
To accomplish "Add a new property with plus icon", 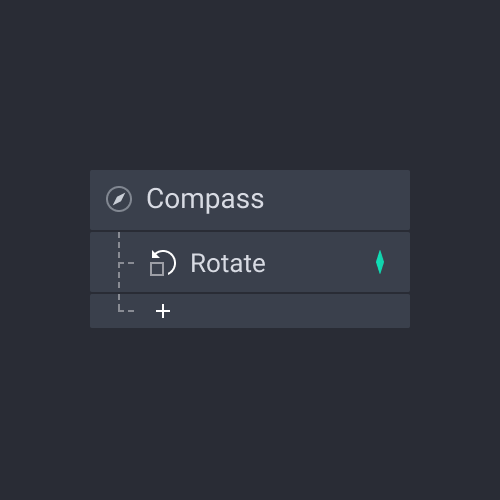I will [x=163, y=311].
